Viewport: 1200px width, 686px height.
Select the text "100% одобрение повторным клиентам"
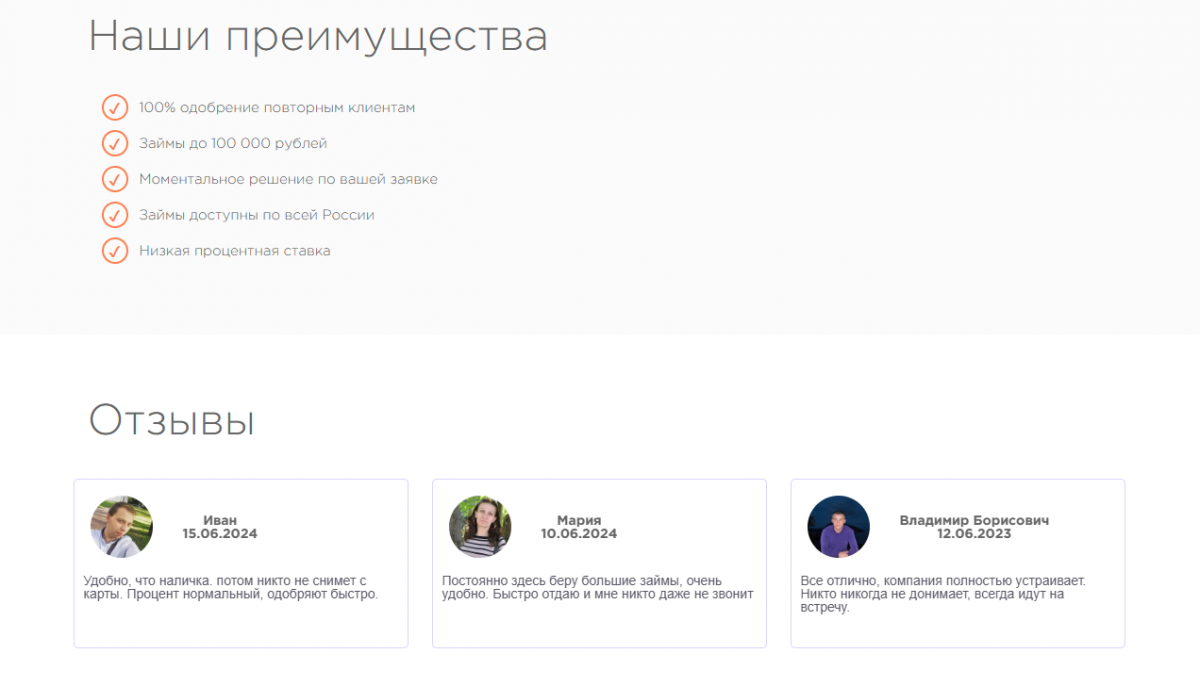click(276, 108)
